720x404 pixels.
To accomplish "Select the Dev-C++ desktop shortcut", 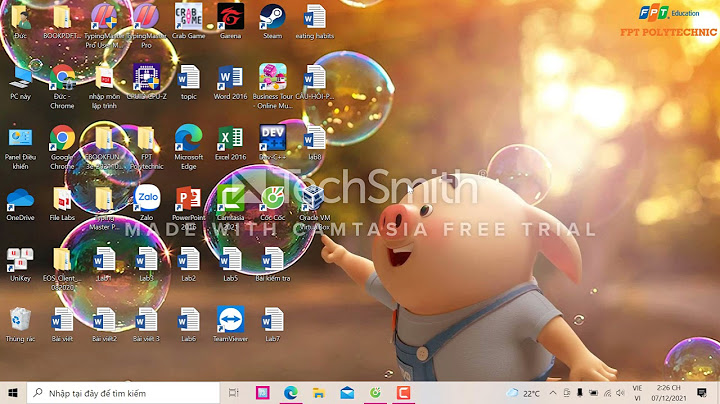I will point(272,142).
